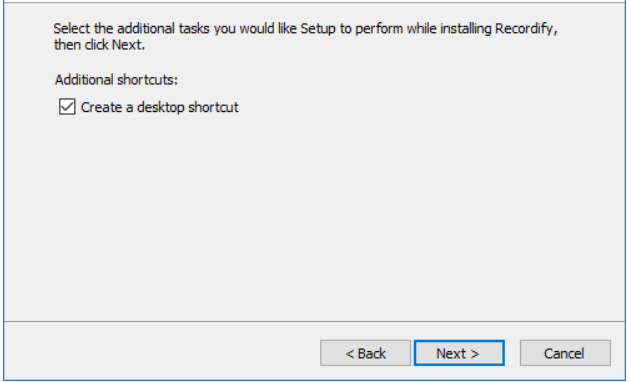Click the 'Select the additional tasks' sentence start
Viewport: 630px width, 382px height.
[131, 29]
